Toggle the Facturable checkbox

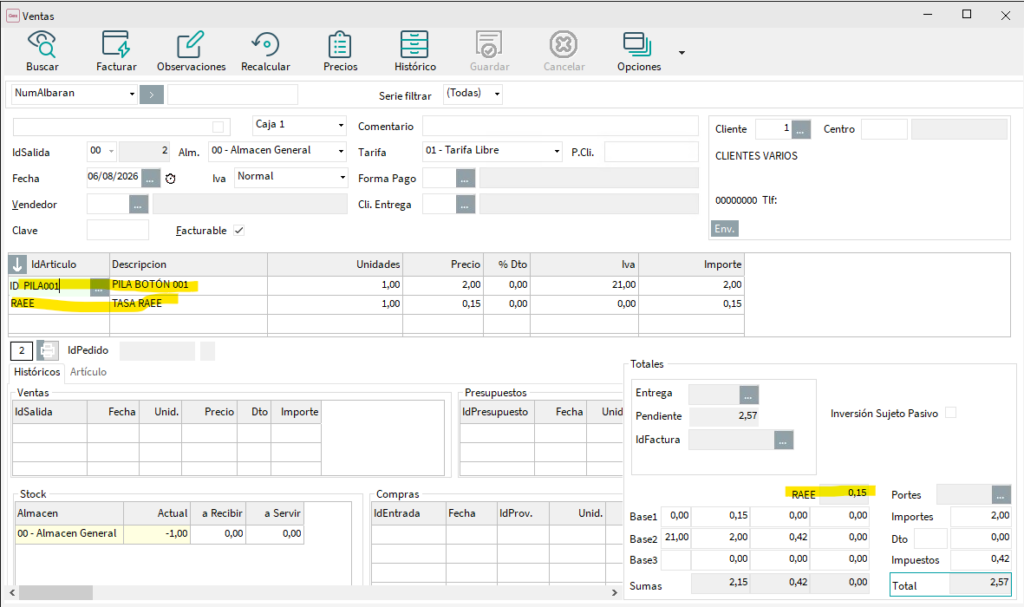coord(239,230)
